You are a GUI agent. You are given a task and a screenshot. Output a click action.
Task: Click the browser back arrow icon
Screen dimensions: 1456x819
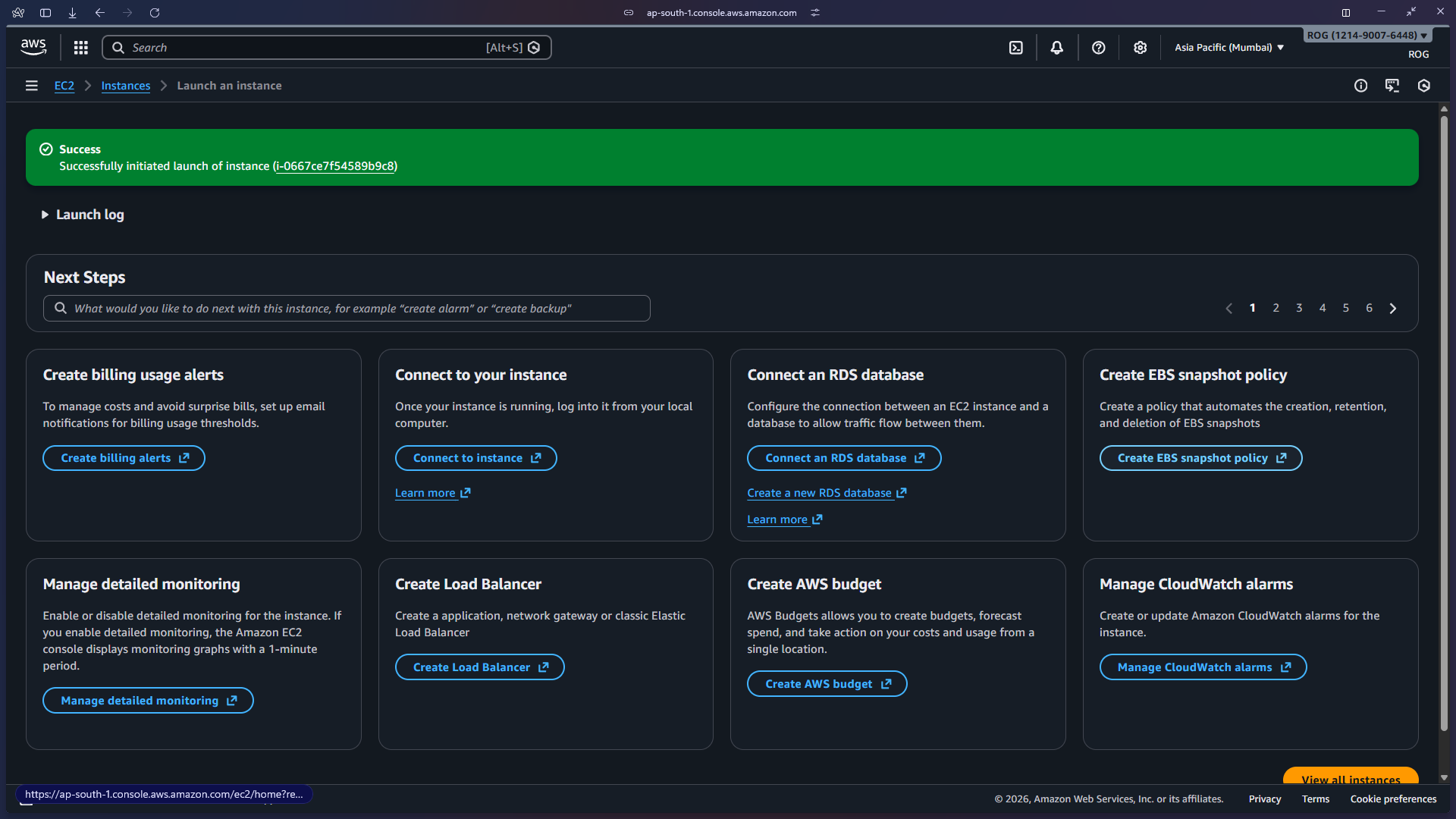tap(100, 13)
